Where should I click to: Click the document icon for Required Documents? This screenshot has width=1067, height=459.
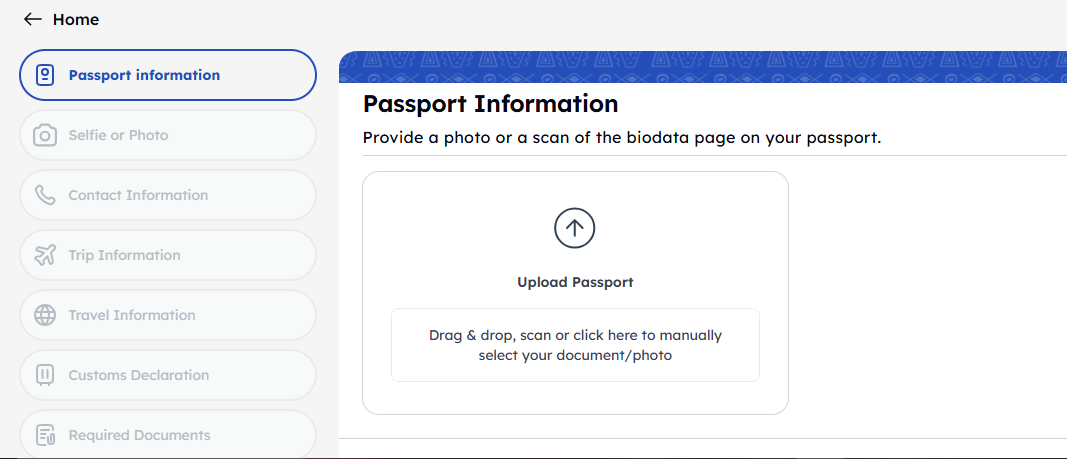coord(45,435)
